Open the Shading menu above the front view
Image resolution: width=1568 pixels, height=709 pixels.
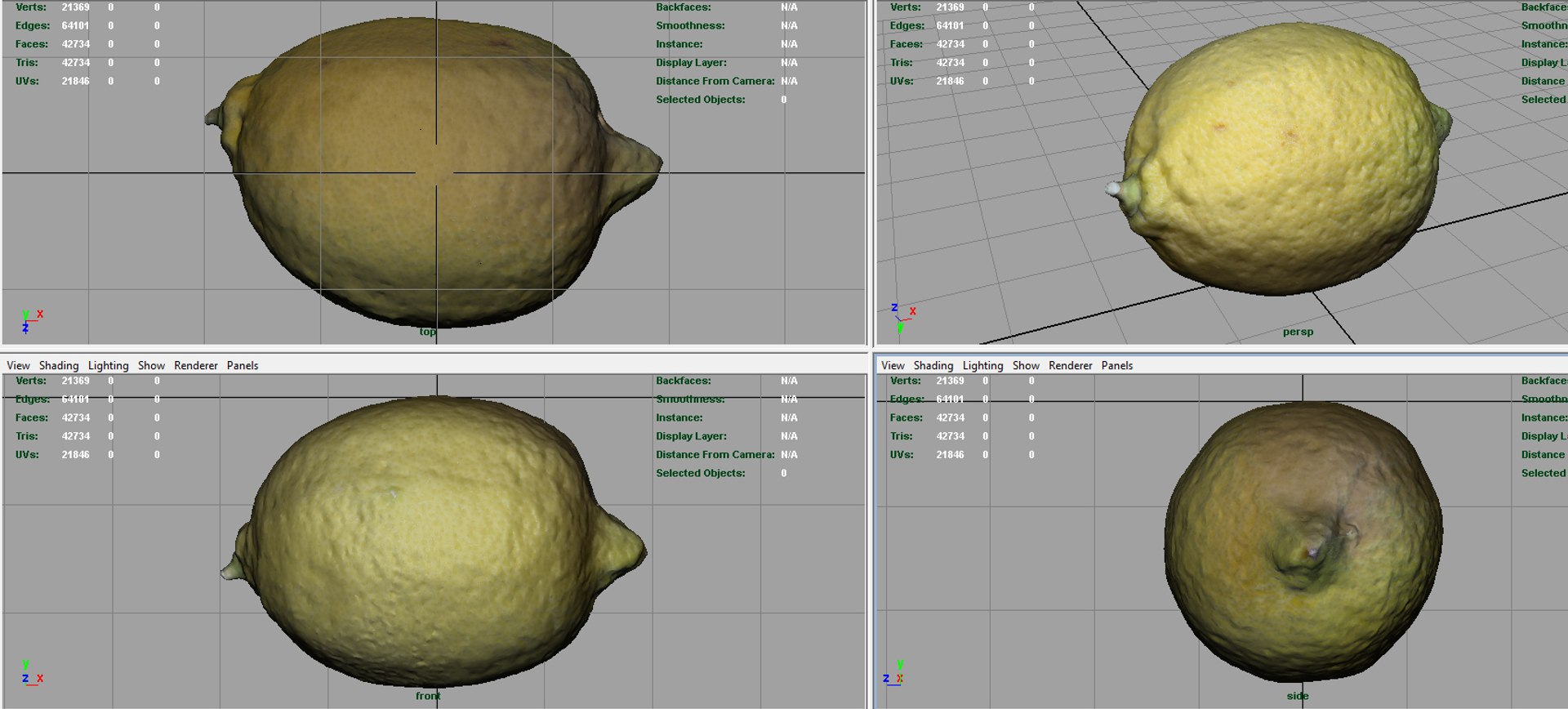[x=59, y=365]
